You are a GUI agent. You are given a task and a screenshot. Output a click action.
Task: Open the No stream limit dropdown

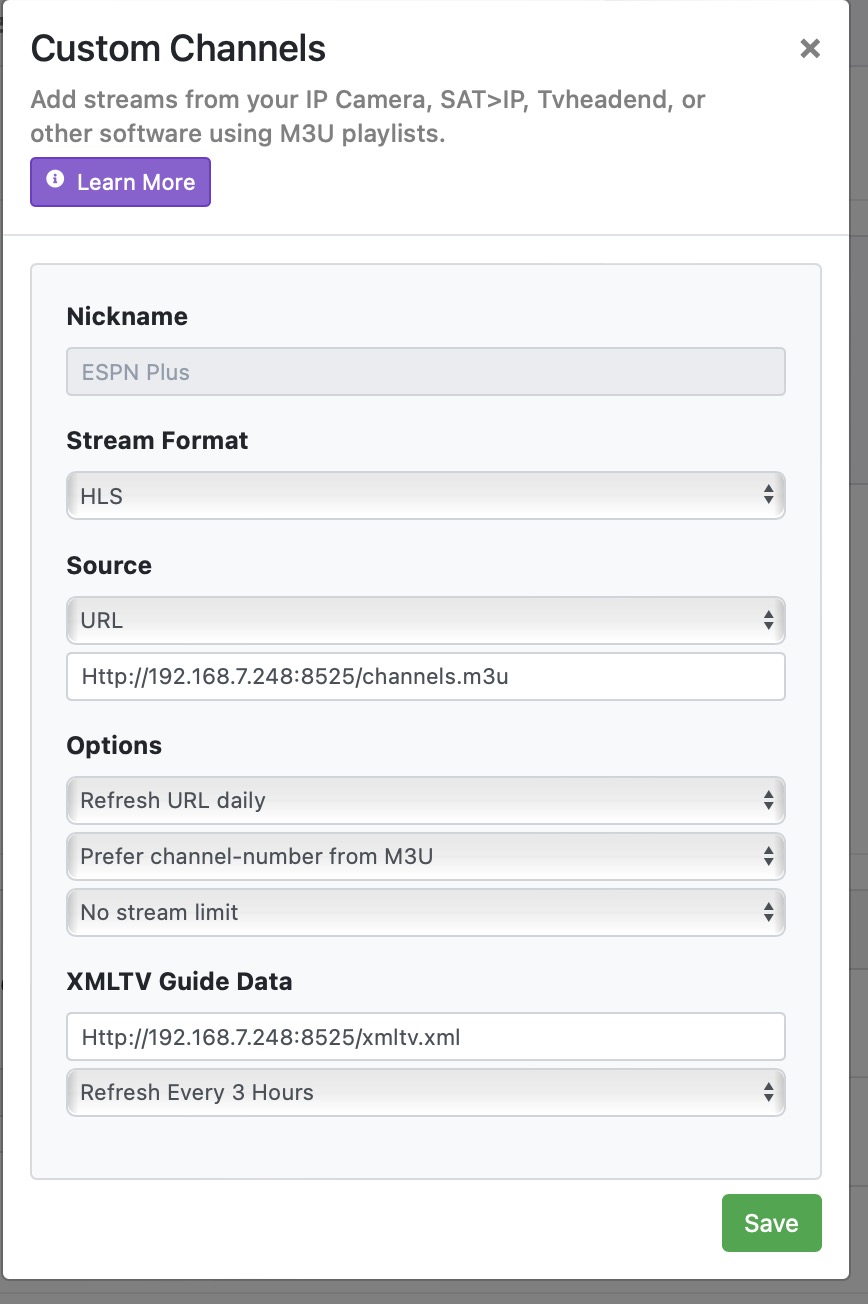[425, 912]
